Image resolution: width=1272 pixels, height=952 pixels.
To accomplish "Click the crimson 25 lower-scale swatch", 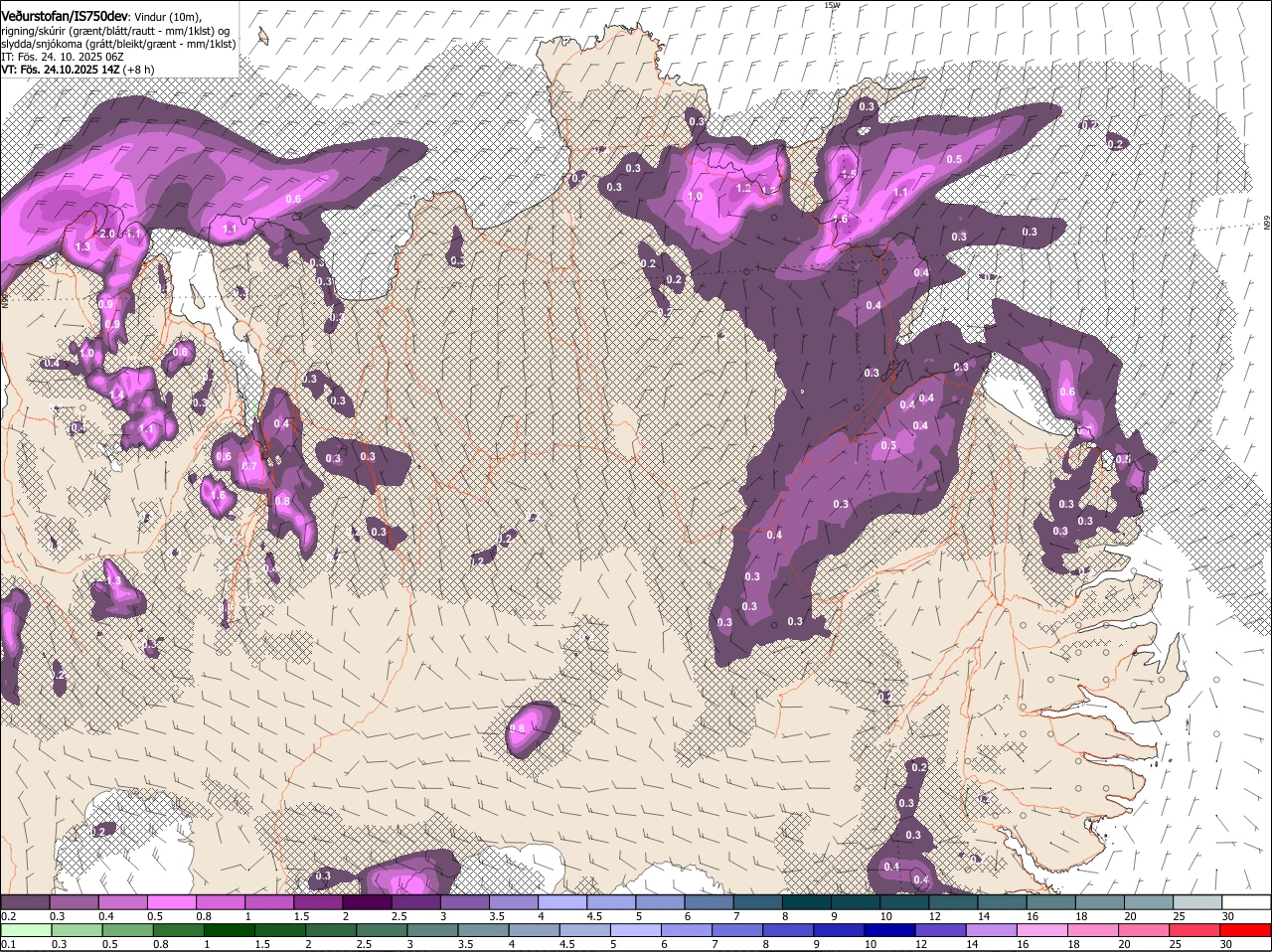I will click(1193, 930).
